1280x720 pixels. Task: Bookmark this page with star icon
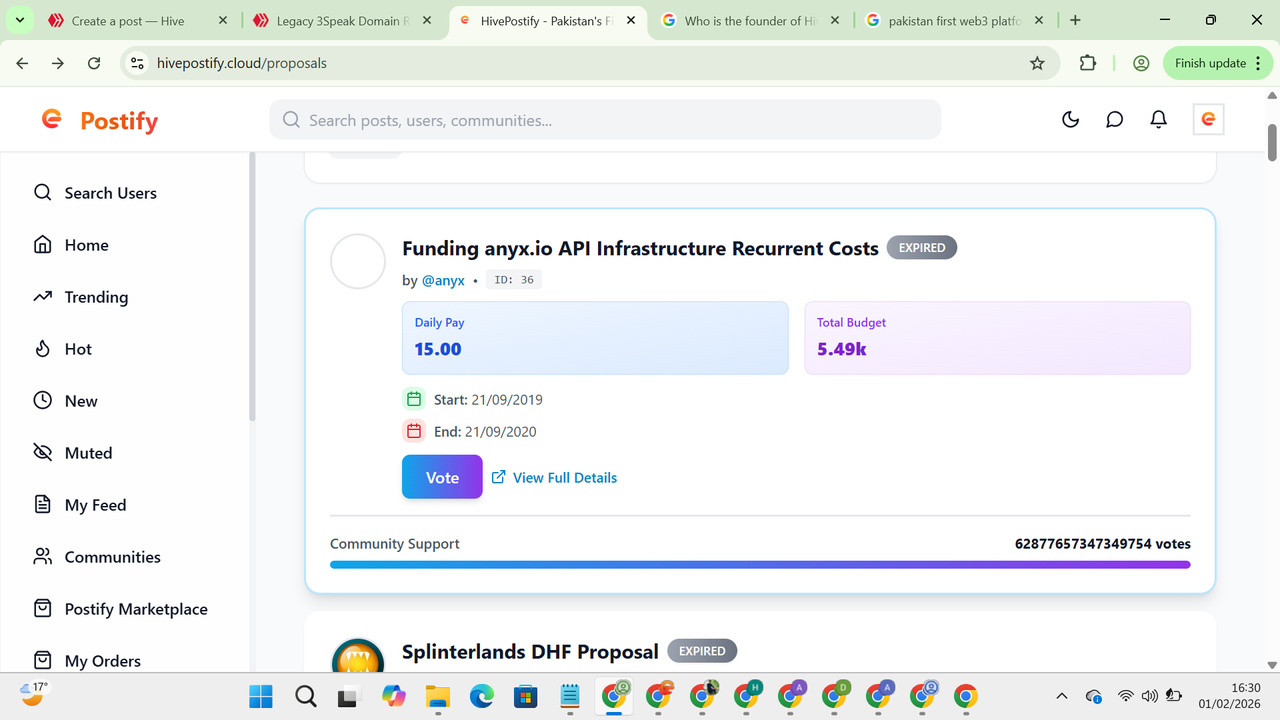[1037, 63]
